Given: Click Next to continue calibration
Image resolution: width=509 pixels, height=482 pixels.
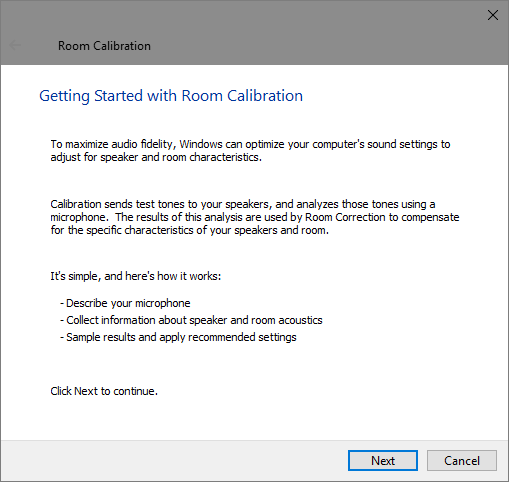Looking at the screenshot, I should coord(383,461).
